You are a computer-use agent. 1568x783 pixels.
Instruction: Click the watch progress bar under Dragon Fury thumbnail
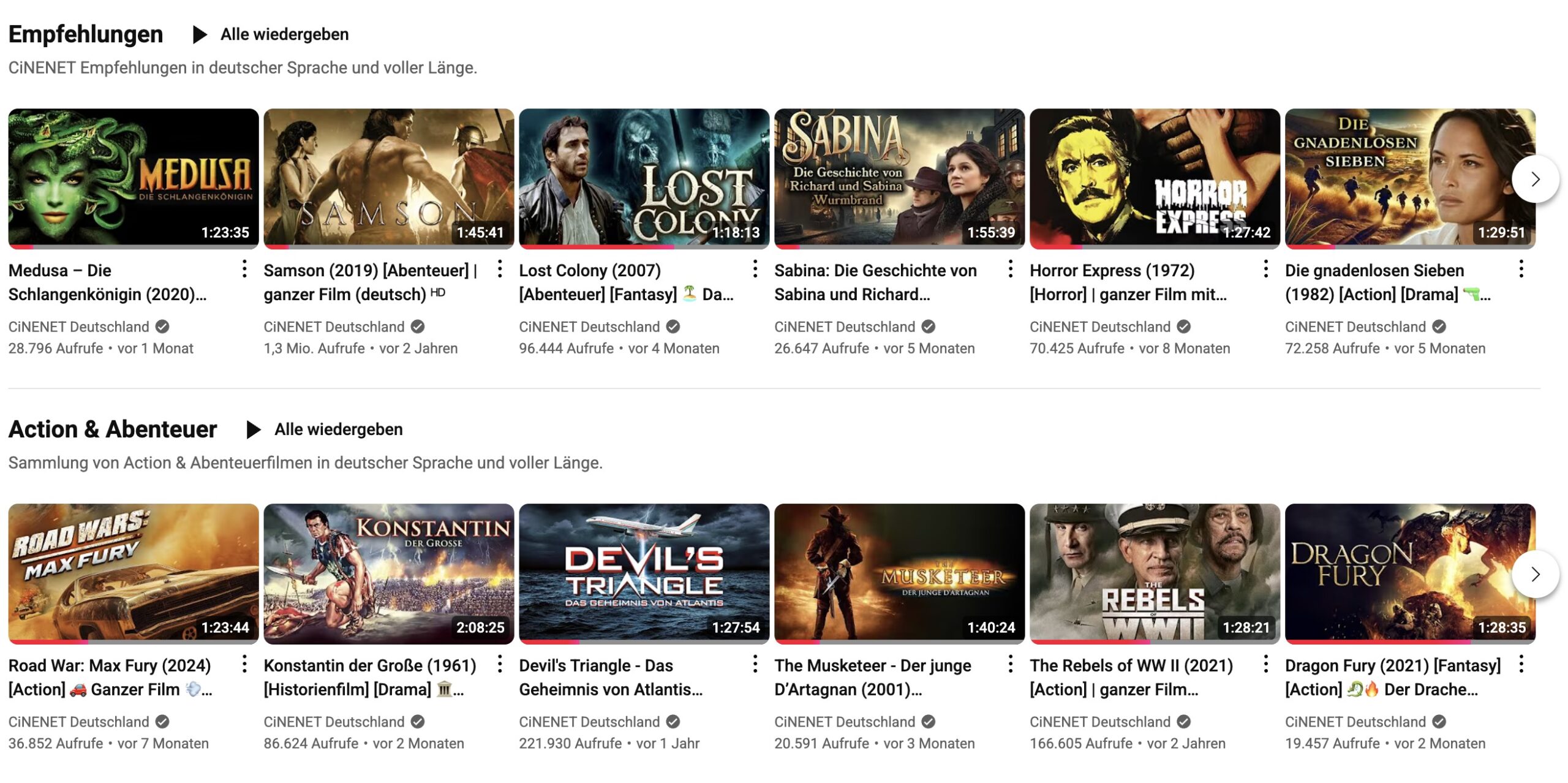[1411, 643]
